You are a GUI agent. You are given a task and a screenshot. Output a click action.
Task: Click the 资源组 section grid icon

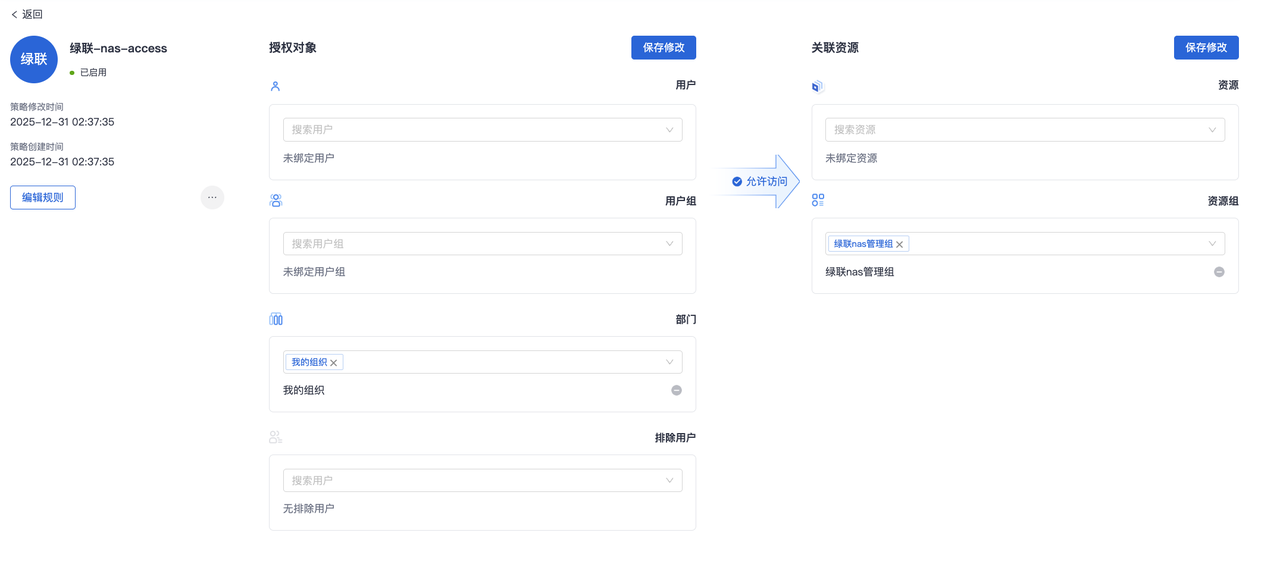pyautogui.click(x=818, y=201)
